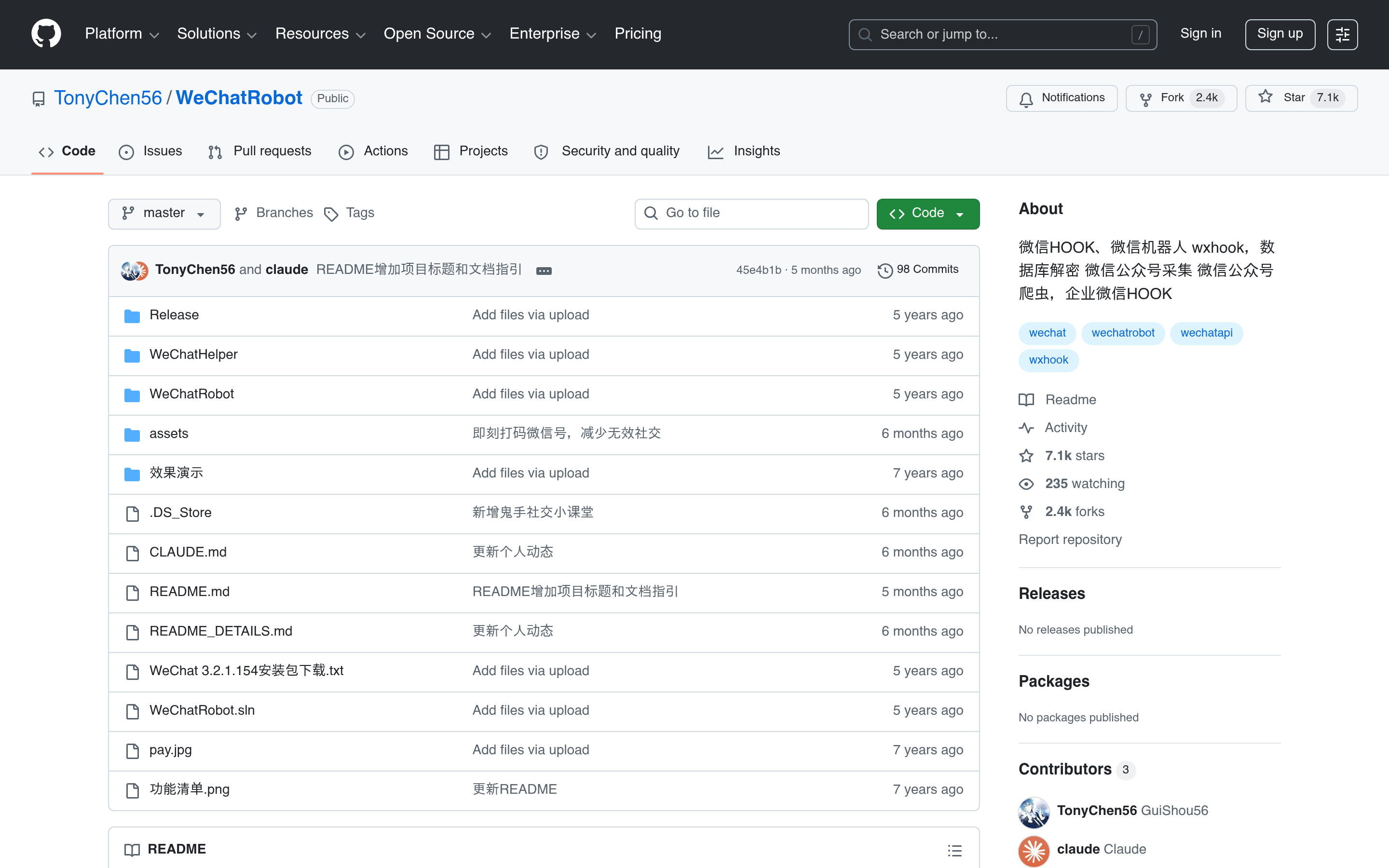The height and width of the screenshot is (868, 1389).
Task: Open README outline list icon
Action: pos(954,850)
